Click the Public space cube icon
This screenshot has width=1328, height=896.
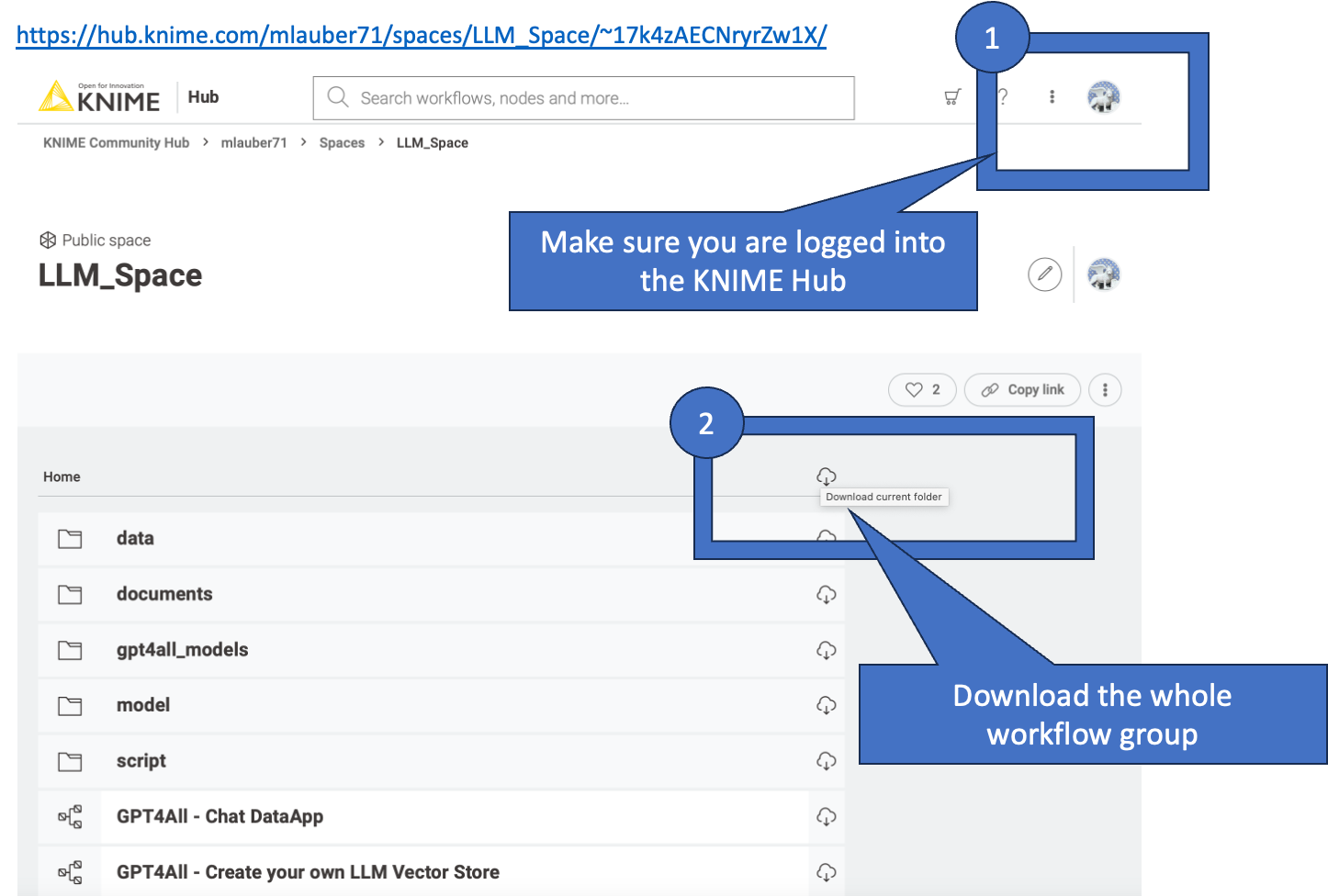point(48,240)
